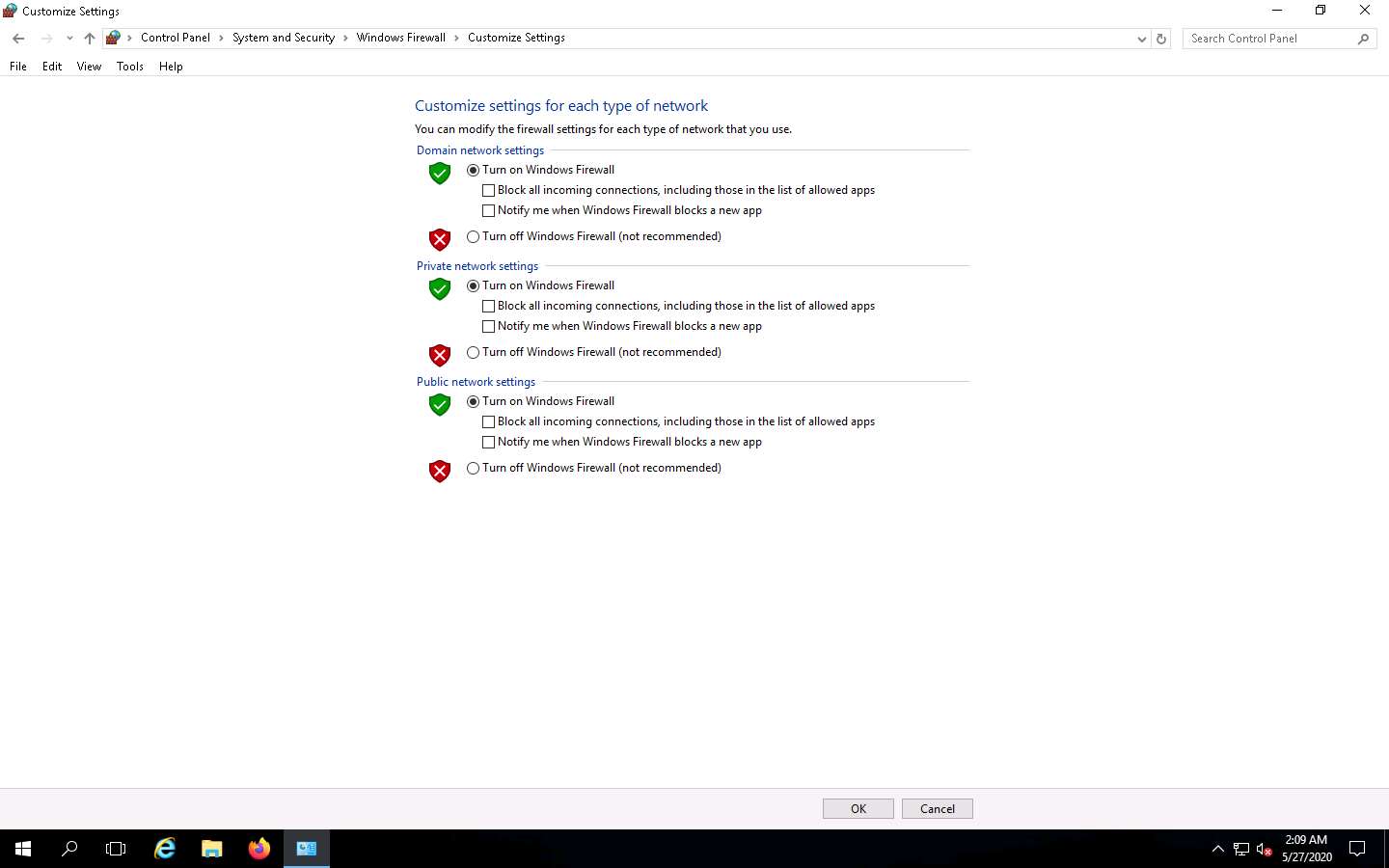Open File Explorer from taskbar

[x=212, y=849]
